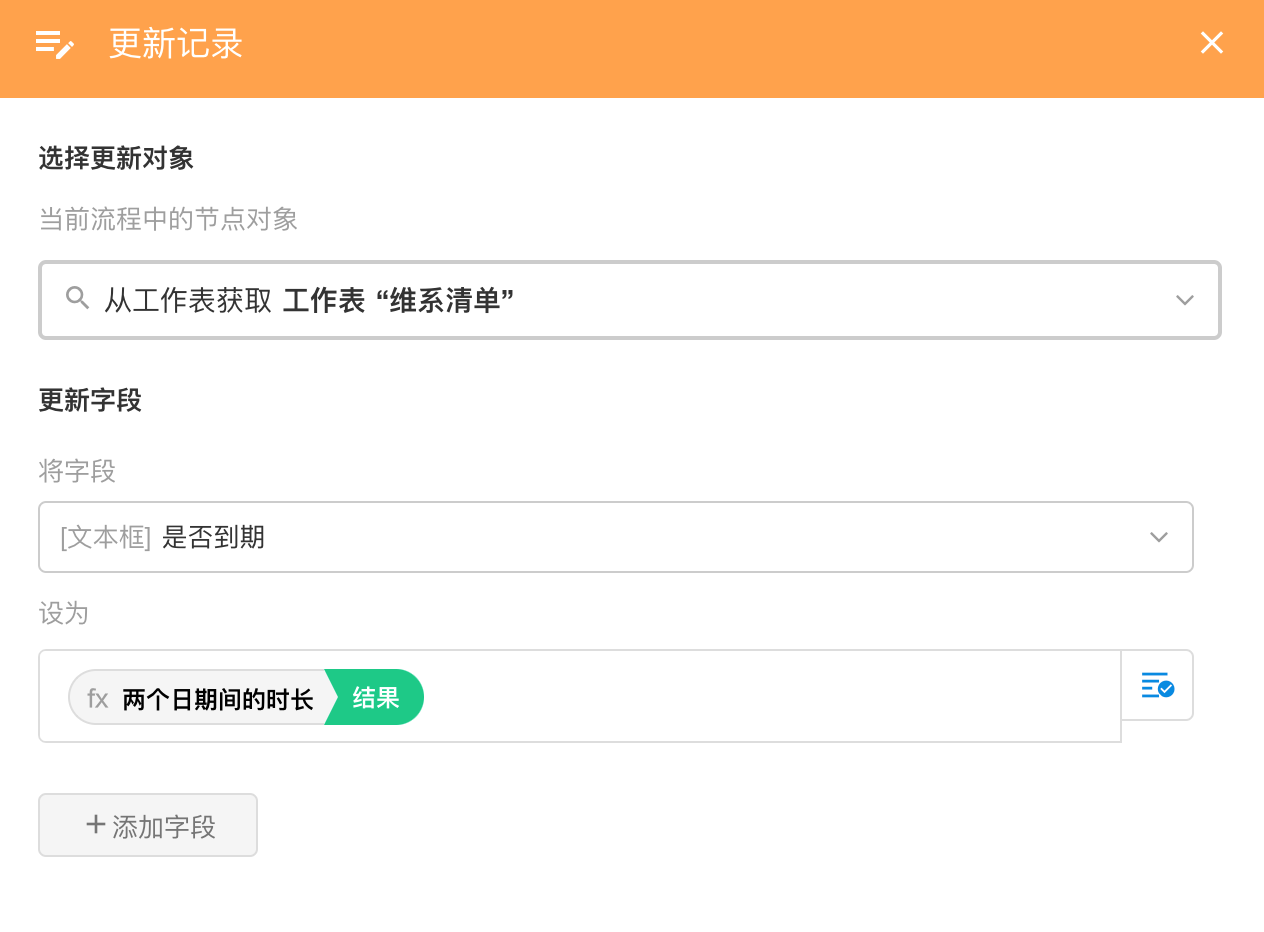Click the 设为 label text
Image resolution: width=1264 pixels, height=932 pixels.
[x=64, y=614]
